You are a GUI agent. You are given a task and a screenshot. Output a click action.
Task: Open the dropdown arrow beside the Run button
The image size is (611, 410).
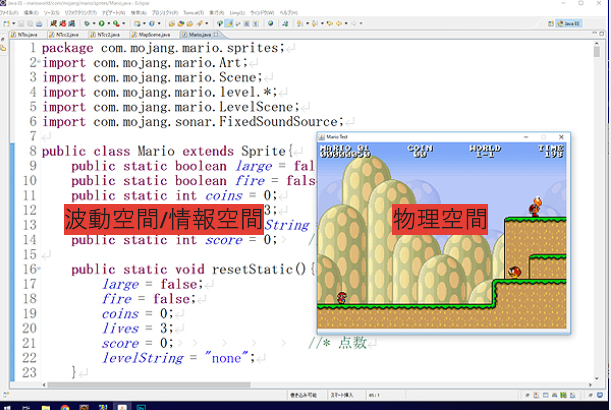(x=110, y=22)
